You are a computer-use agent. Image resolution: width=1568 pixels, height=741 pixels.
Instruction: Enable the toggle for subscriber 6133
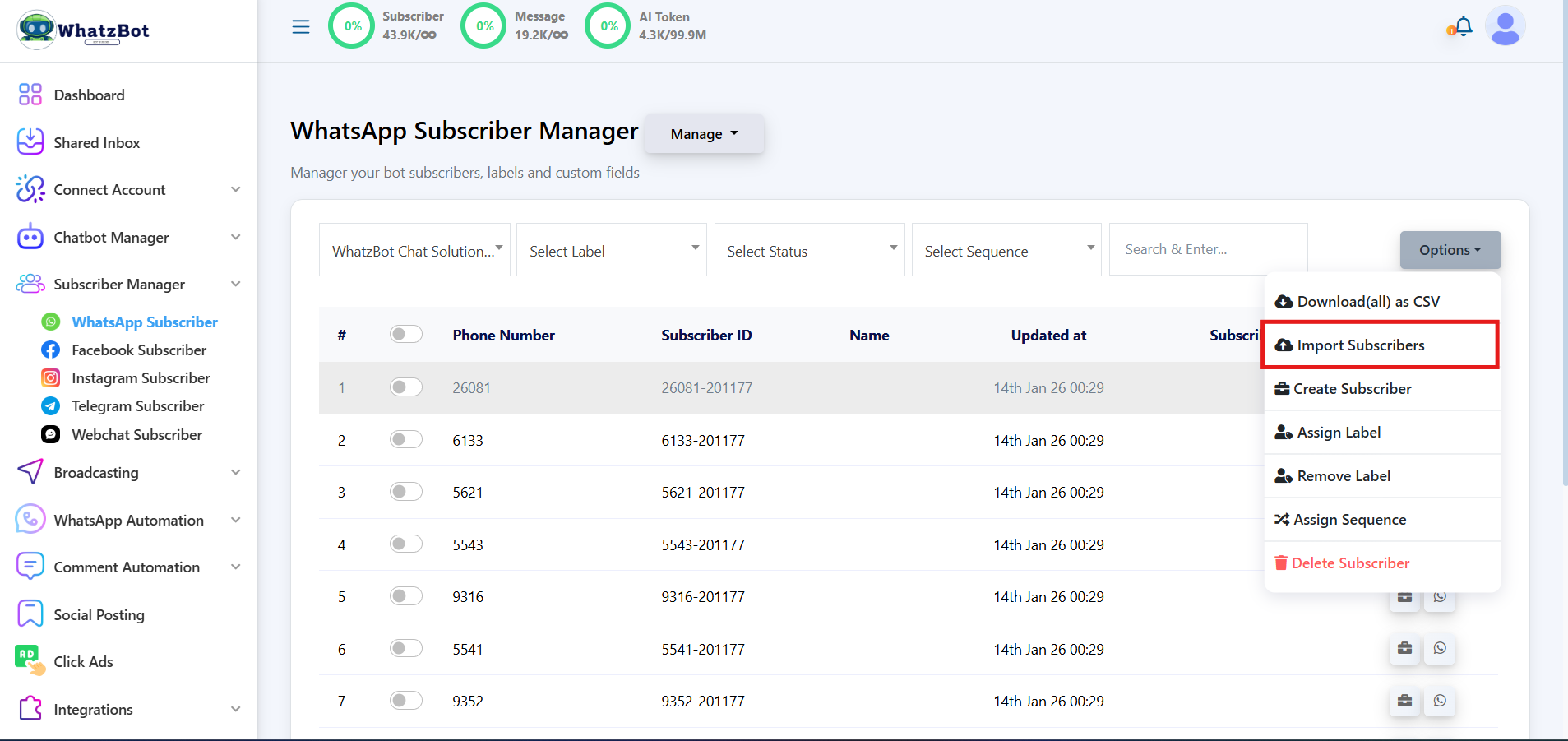point(405,438)
